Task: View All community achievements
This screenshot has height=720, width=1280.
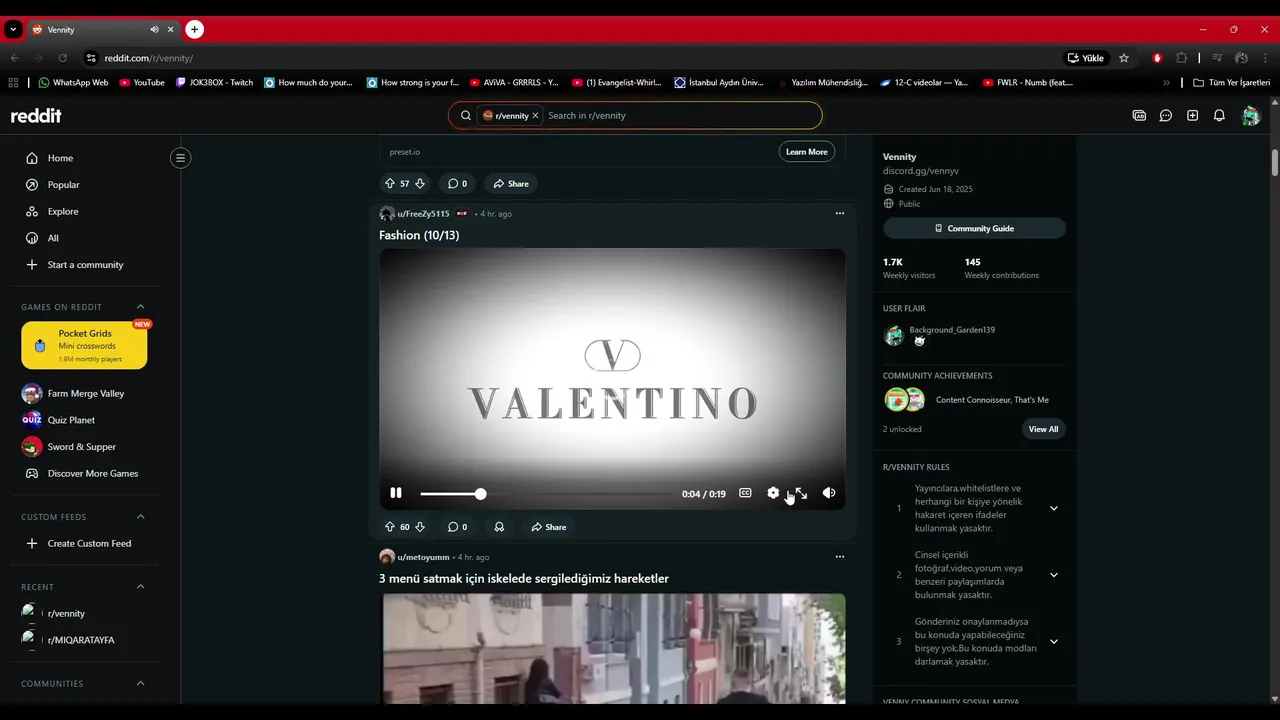Action: point(1043,429)
